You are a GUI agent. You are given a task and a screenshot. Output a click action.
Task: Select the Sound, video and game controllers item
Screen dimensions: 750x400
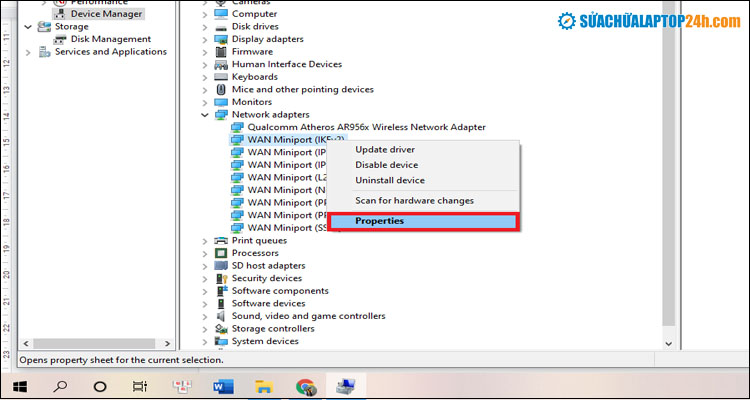coord(307,316)
